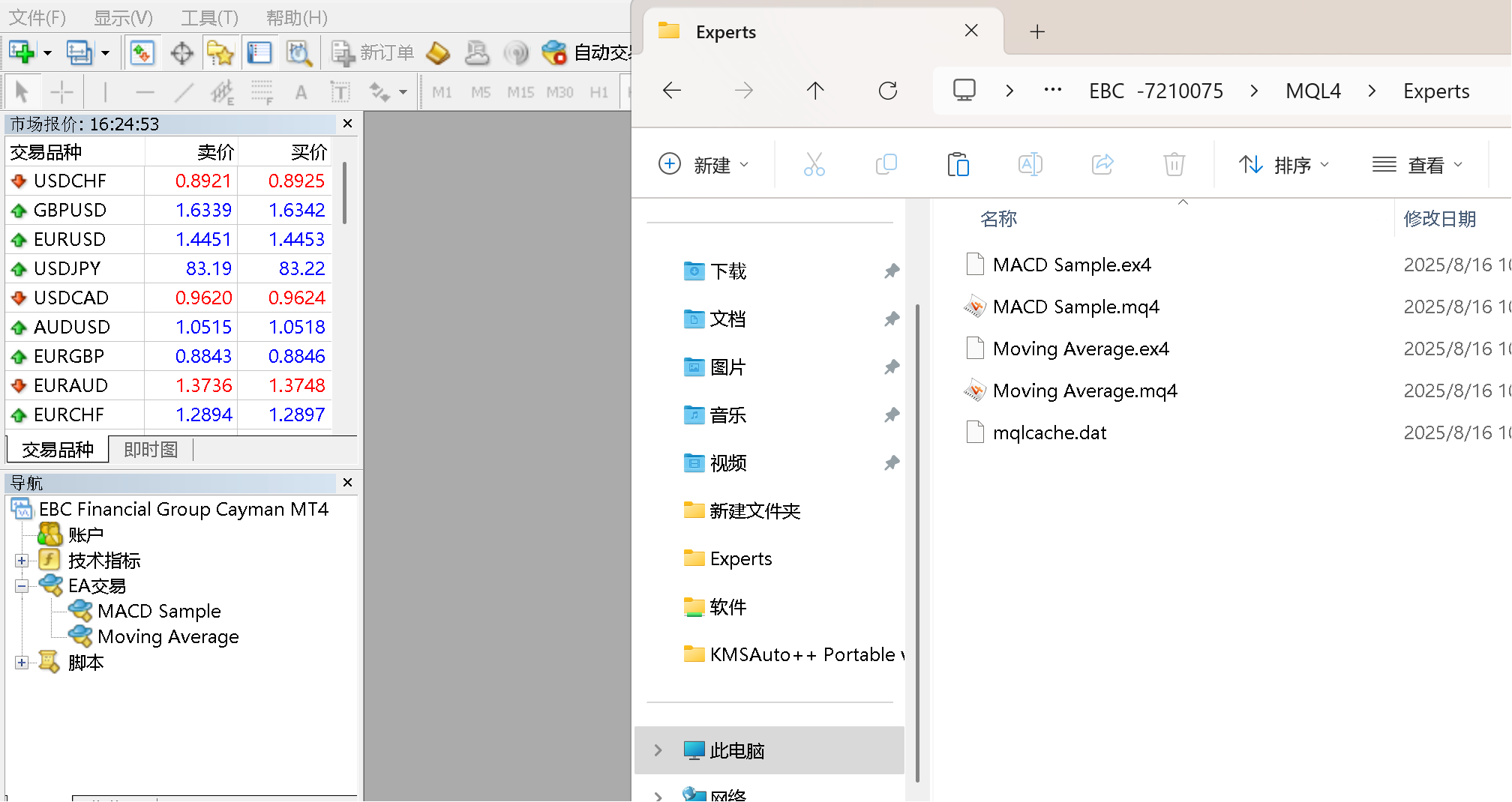Select MACD Sample expert advisor in navigator
The width and height of the screenshot is (1512, 802).
pyautogui.click(x=159, y=612)
